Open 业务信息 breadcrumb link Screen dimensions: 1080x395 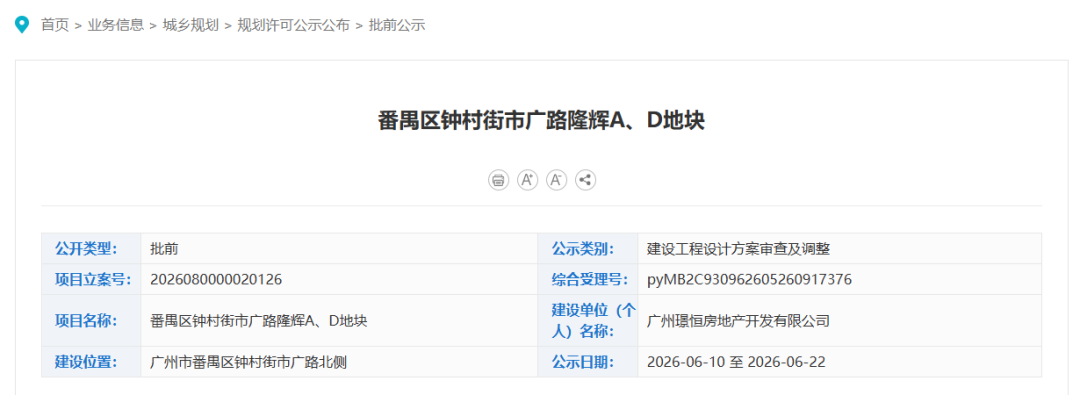point(116,26)
